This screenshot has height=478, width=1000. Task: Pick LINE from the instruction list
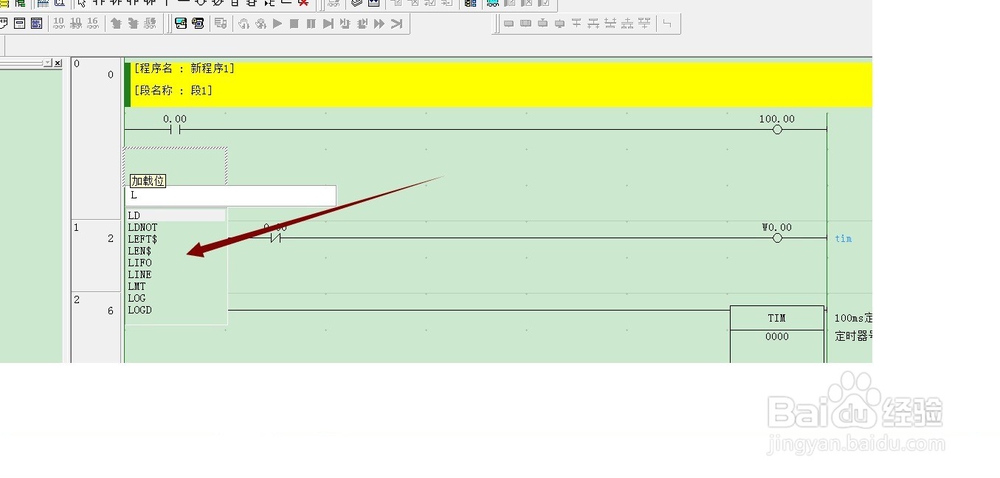pyautogui.click(x=140, y=275)
